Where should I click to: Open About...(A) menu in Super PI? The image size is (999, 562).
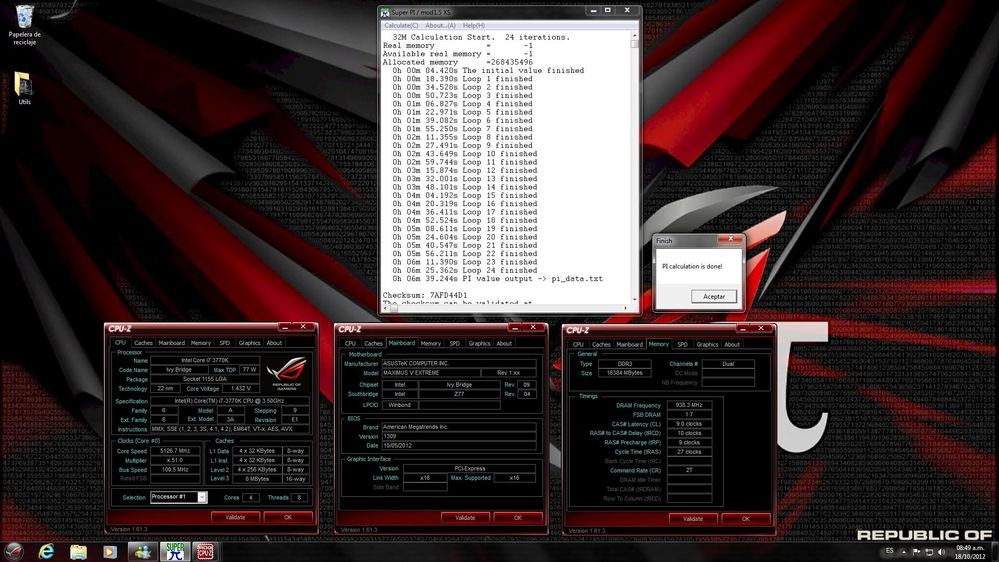440,25
